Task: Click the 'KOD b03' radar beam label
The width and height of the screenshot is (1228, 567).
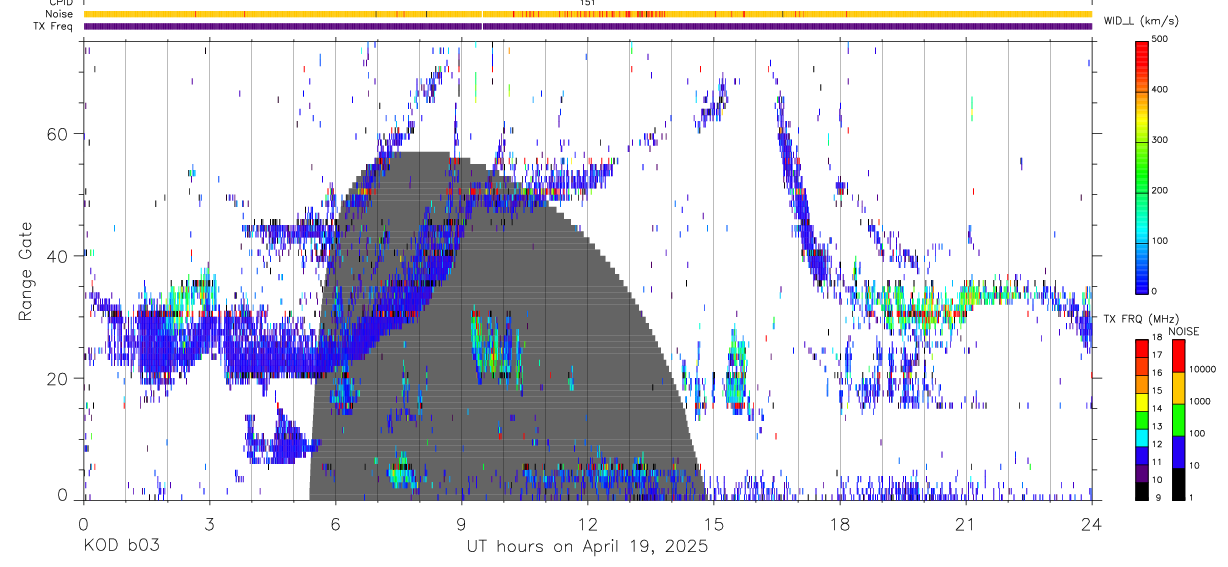Action: [120, 547]
